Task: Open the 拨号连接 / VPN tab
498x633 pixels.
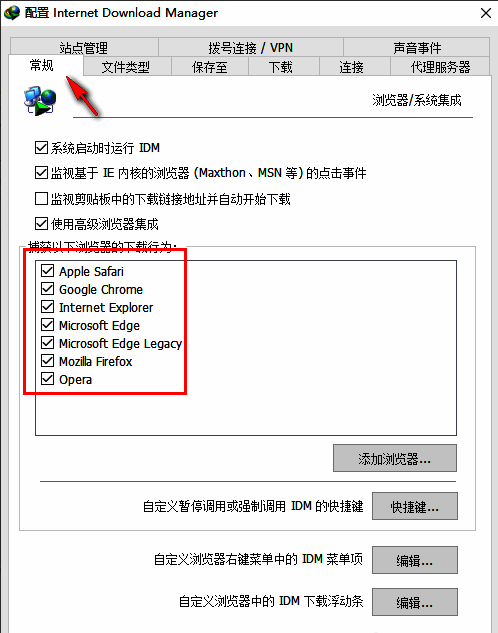Action: pos(251,48)
